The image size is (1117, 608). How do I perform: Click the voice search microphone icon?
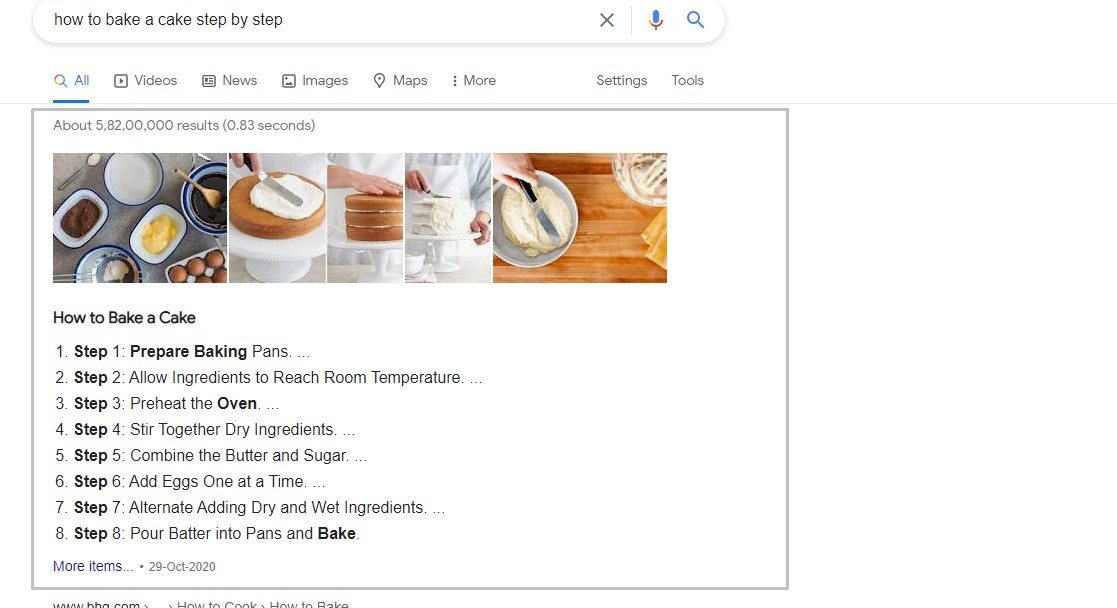(656, 20)
